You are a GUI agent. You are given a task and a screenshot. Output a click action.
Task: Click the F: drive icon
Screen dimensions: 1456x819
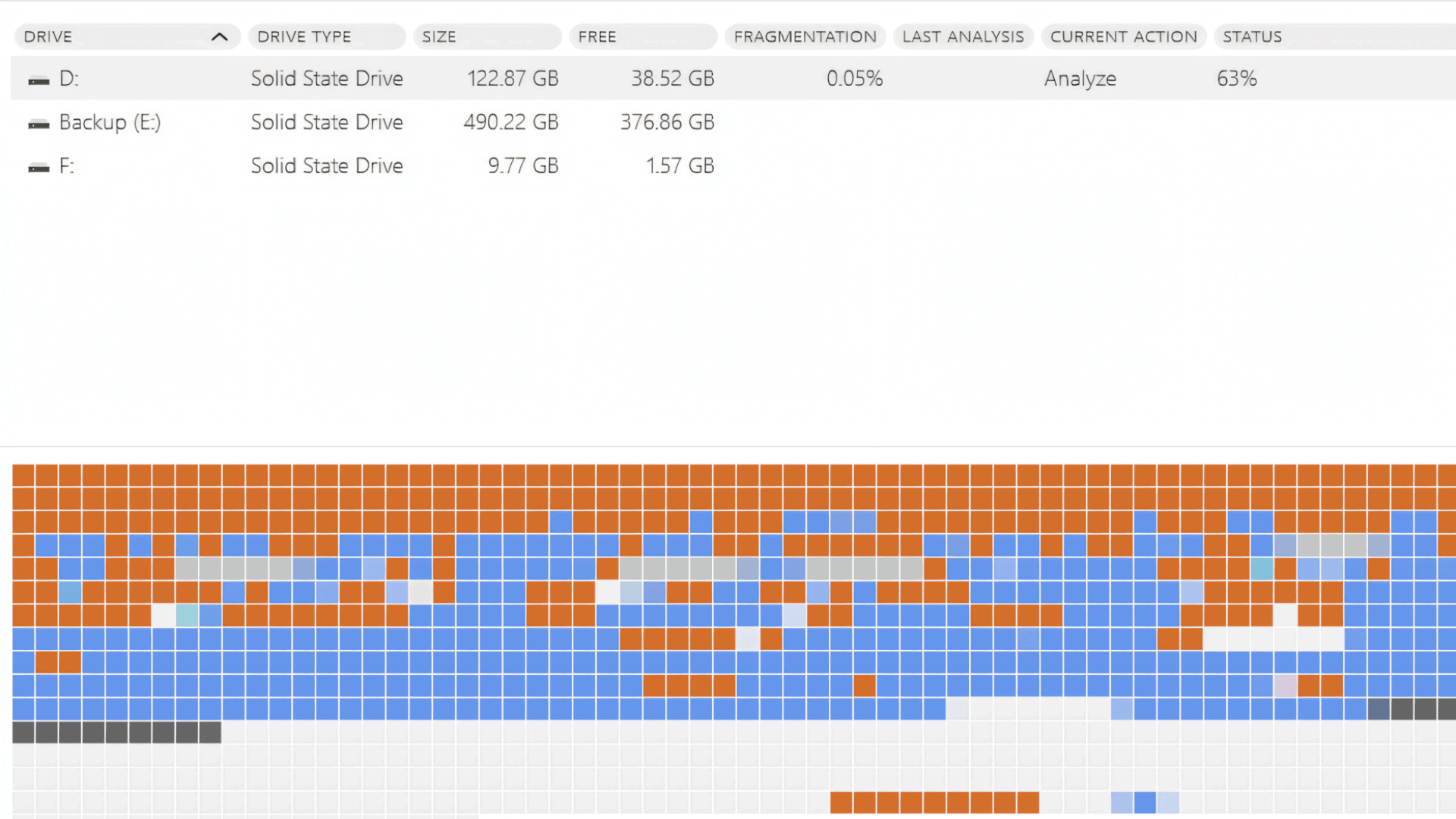pyautogui.click(x=39, y=168)
